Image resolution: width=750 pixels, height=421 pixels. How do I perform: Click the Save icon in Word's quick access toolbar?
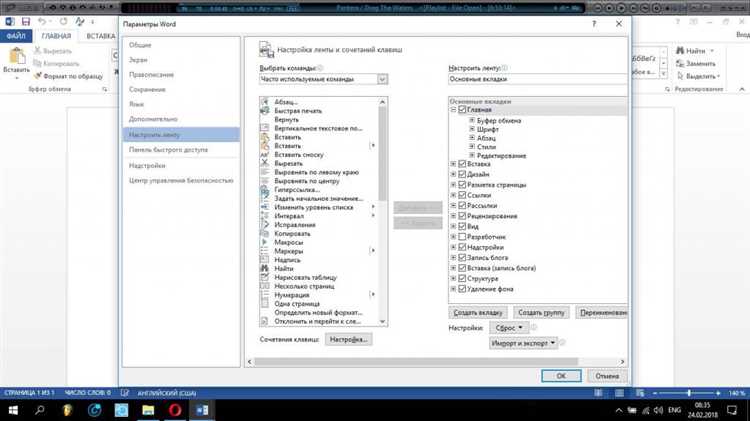click(26, 22)
